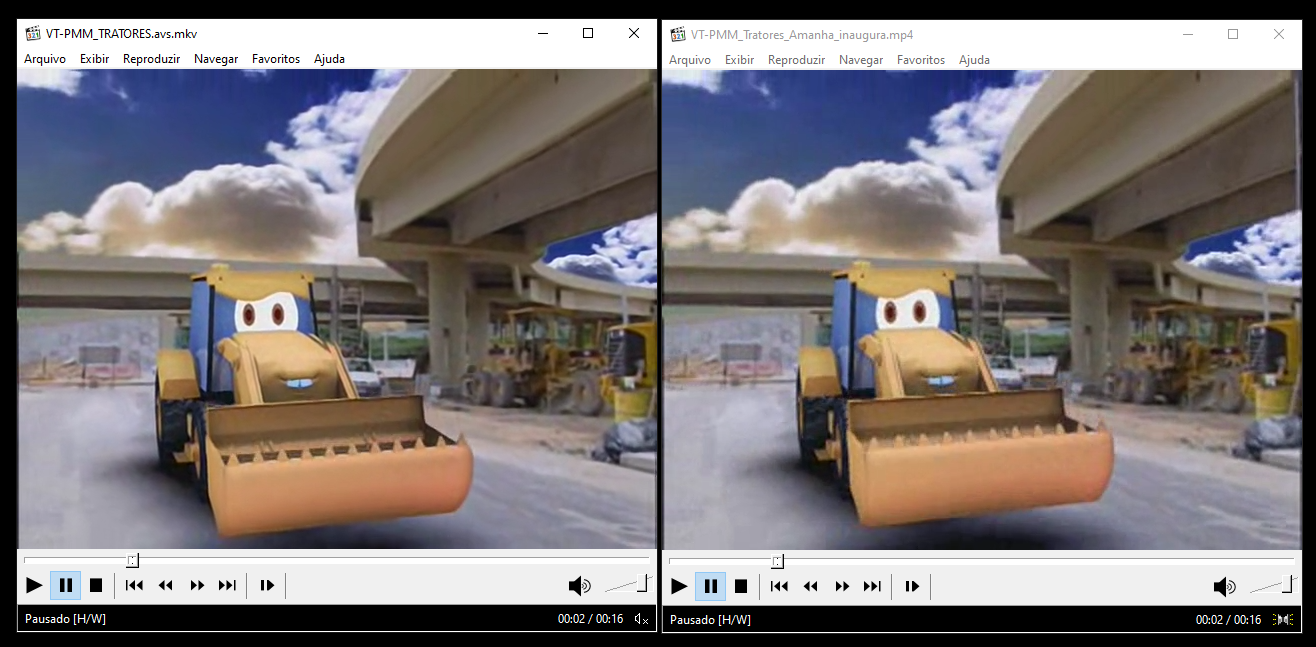Open Reproduzir menu in the mp4 window
1316x647 pixels.
point(796,60)
